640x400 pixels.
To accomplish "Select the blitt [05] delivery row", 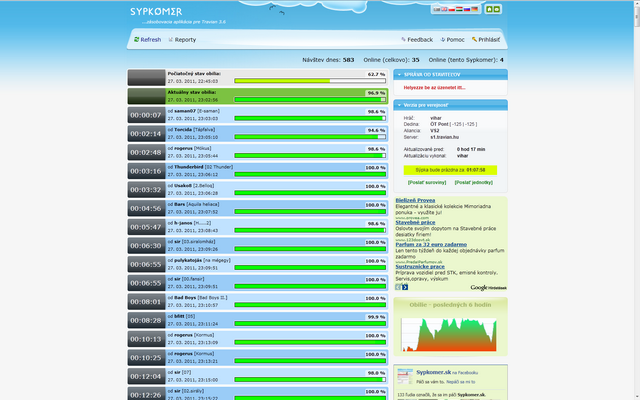I will click(x=258, y=320).
